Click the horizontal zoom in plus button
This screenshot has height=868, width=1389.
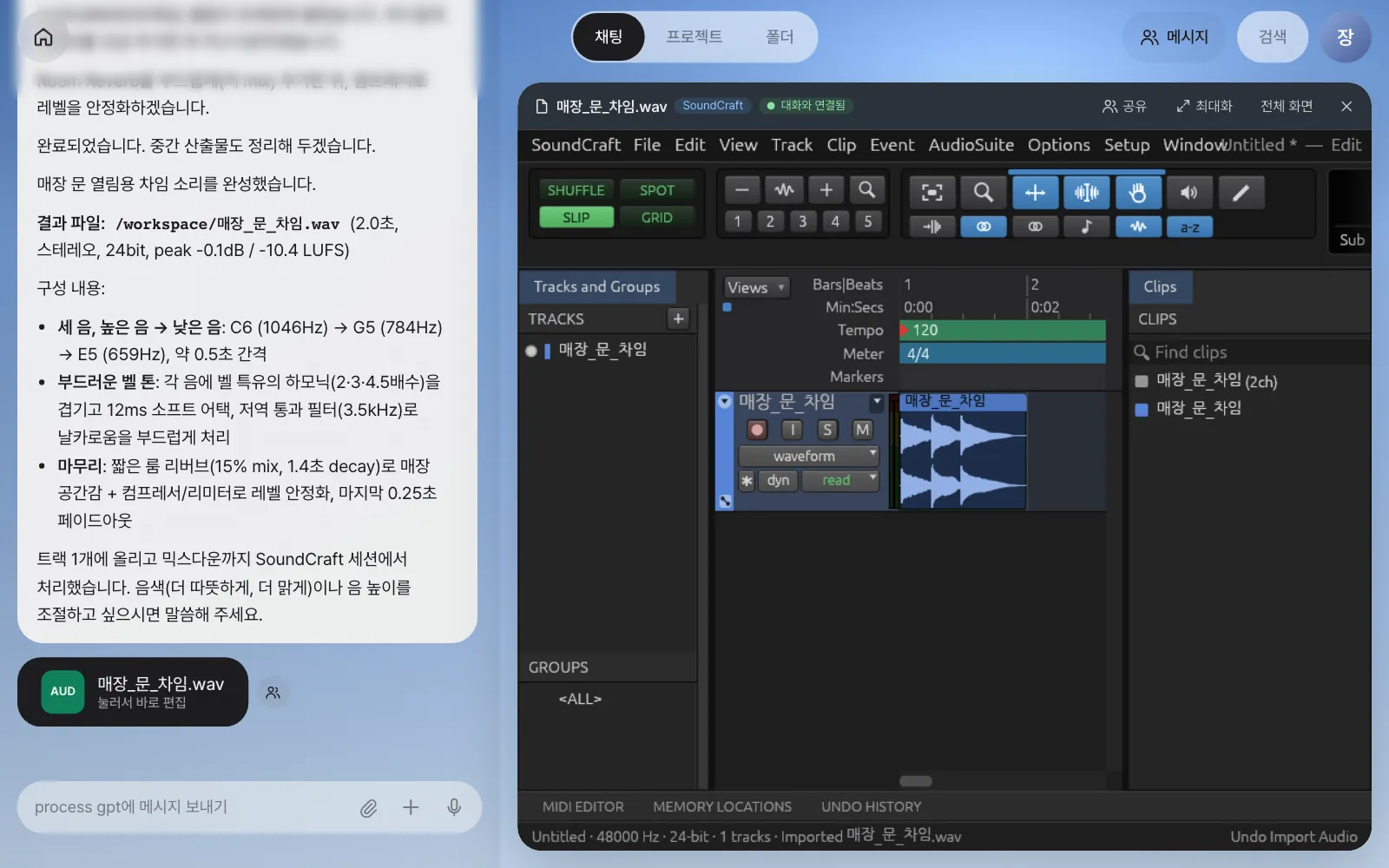click(x=826, y=189)
